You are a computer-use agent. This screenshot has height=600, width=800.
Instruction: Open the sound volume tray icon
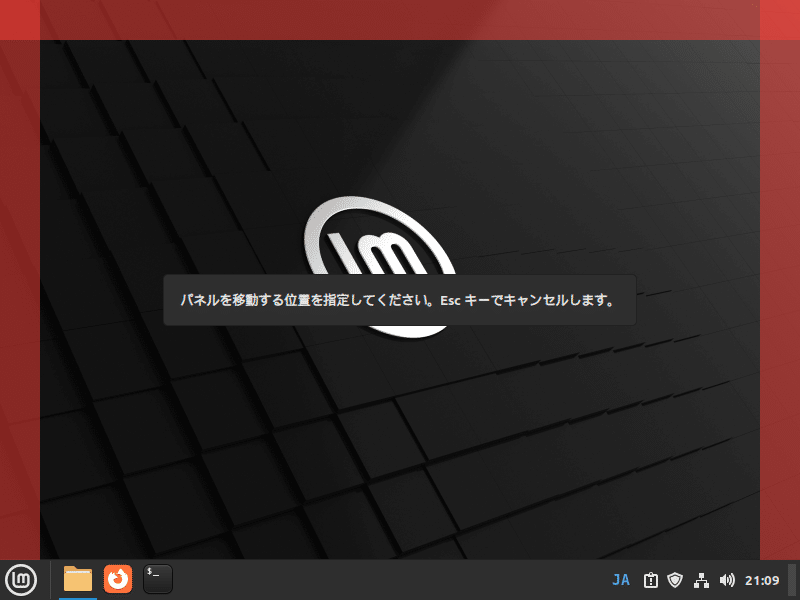tap(727, 580)
